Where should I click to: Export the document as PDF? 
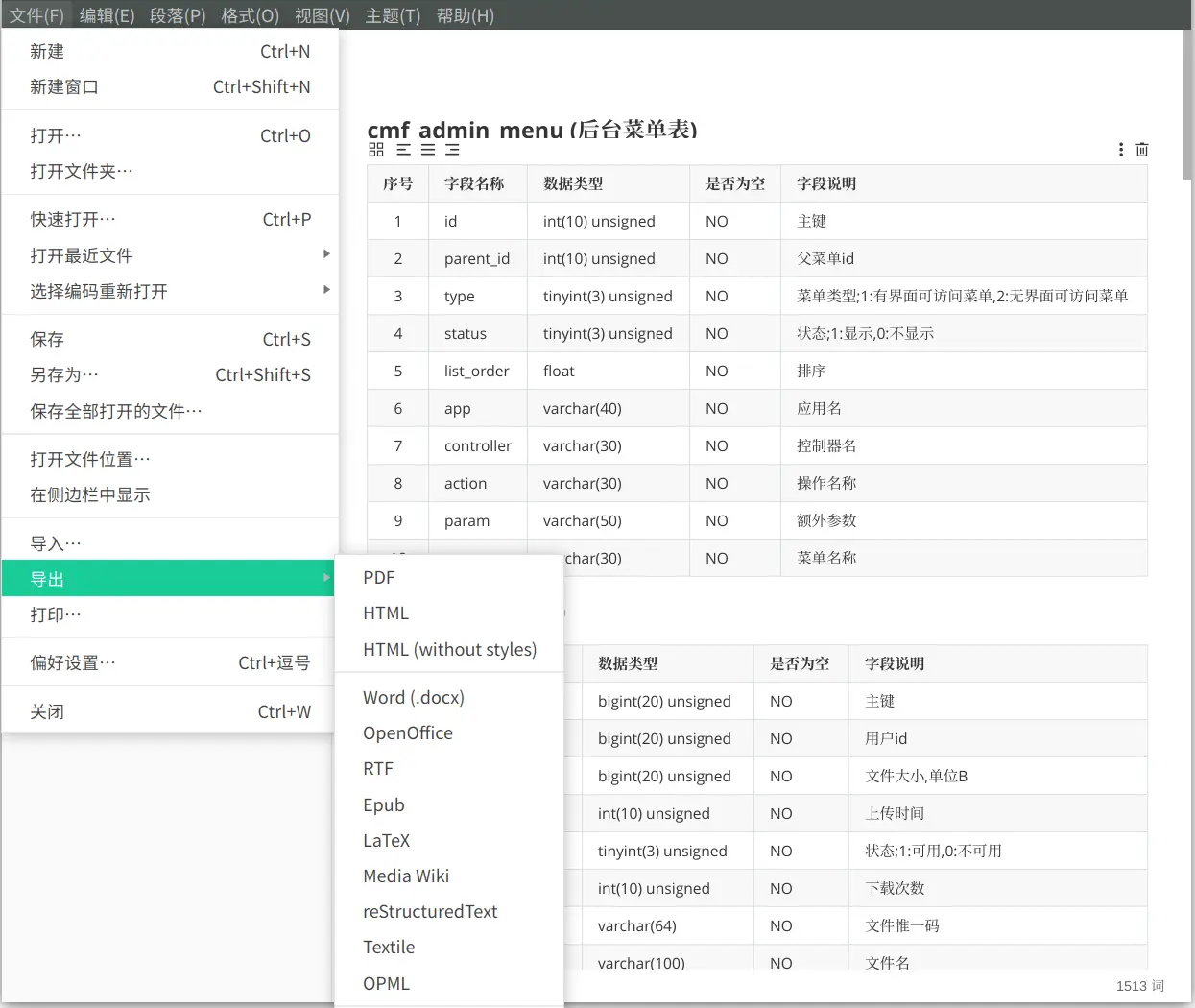[378, 578]
